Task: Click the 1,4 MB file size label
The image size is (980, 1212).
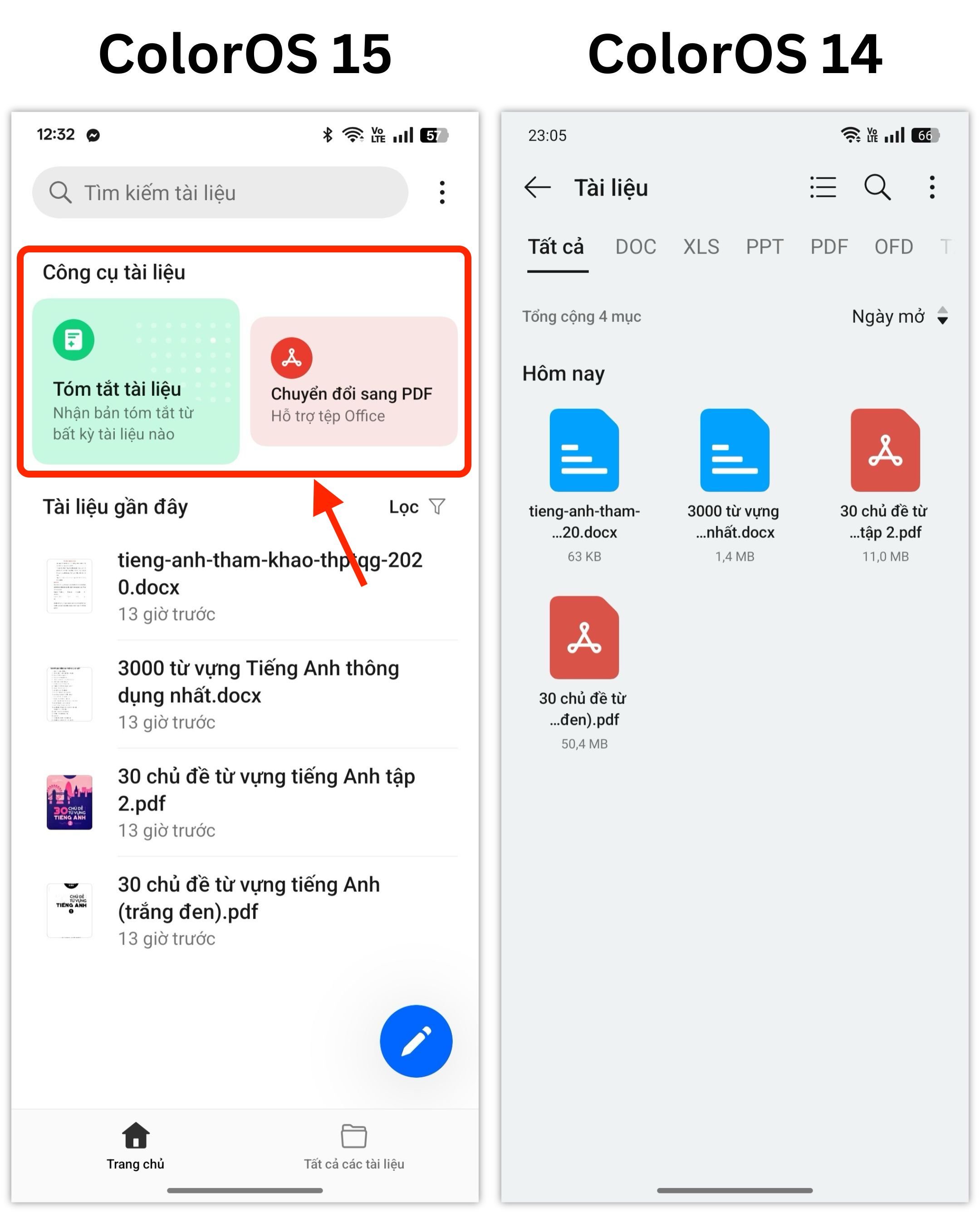Action: (735, 557)
